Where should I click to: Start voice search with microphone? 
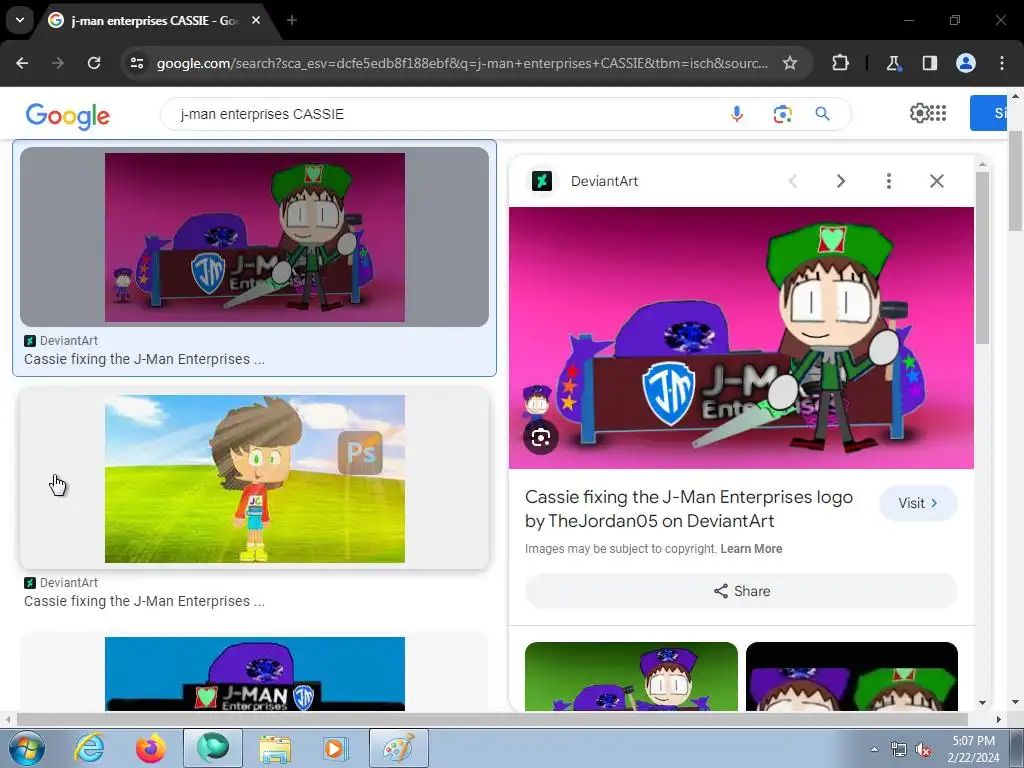[737, 114]
